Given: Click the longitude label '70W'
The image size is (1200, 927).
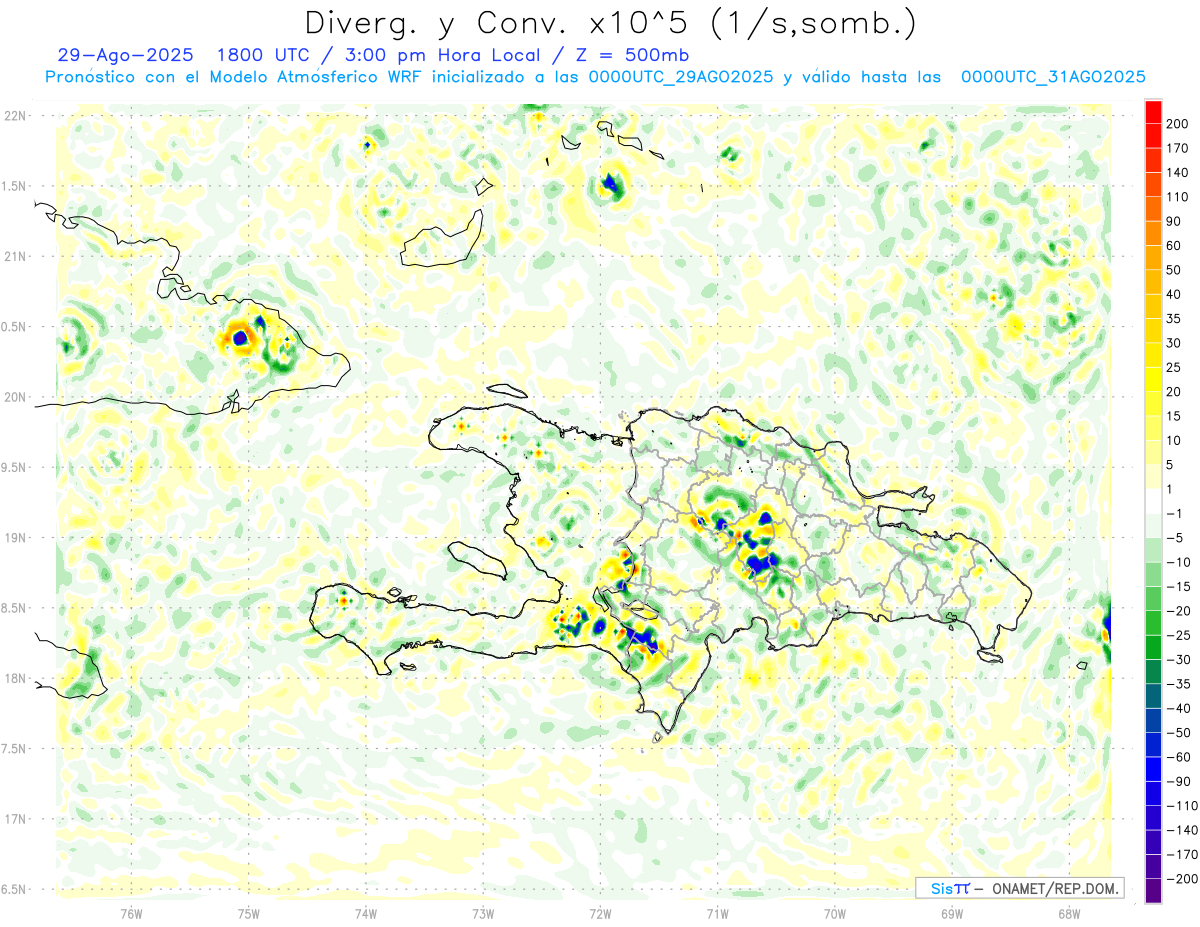Looking at the screenshot, I should click(835, 912).
